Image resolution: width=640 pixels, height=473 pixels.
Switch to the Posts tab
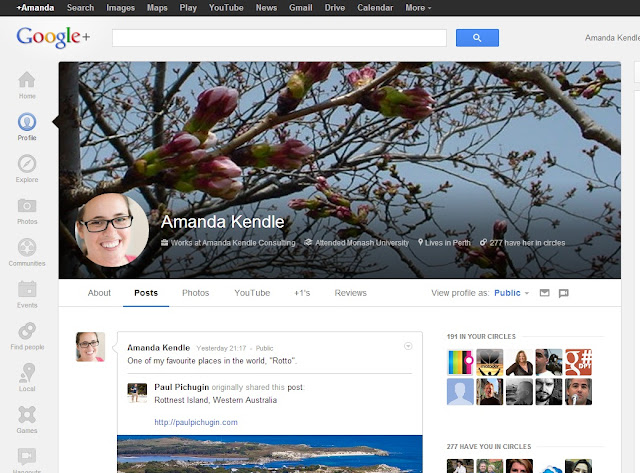pyautogui.click(x=146, y=293)
